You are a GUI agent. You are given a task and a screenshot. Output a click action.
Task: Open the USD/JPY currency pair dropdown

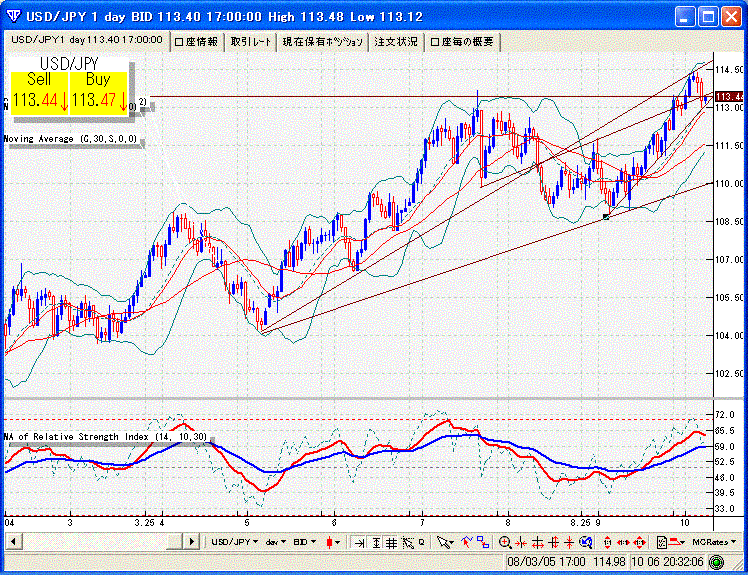(233, 542)
